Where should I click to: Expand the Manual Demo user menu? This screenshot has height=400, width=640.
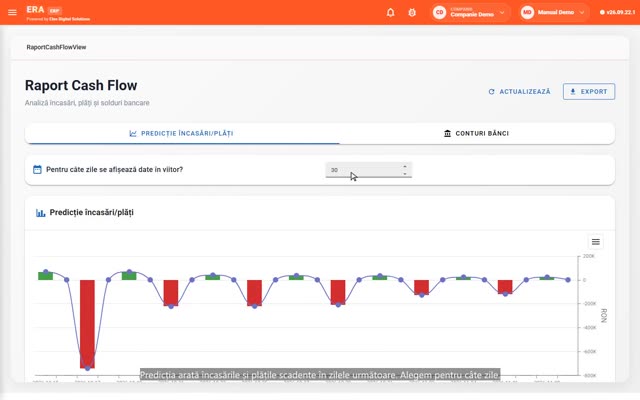point(554,12)
